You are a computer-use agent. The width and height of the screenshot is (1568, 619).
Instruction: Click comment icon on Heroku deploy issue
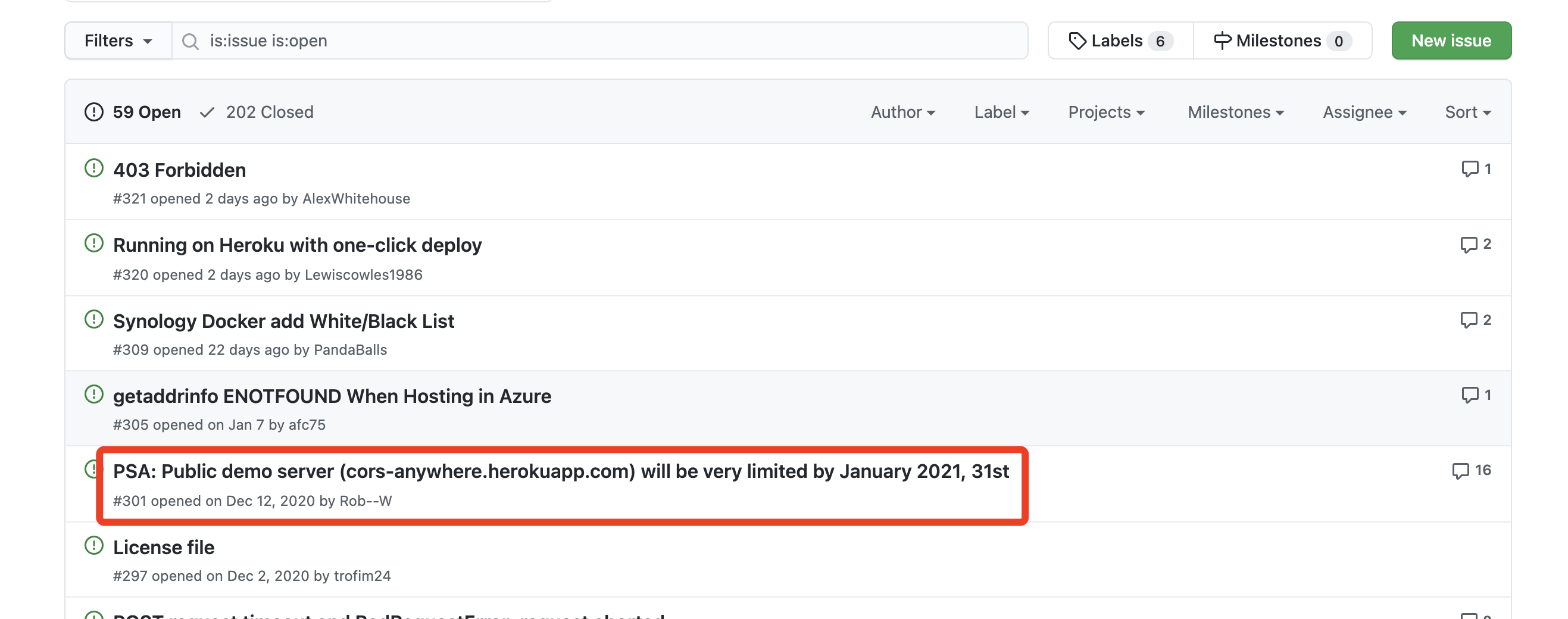(x=1468, y=244)
